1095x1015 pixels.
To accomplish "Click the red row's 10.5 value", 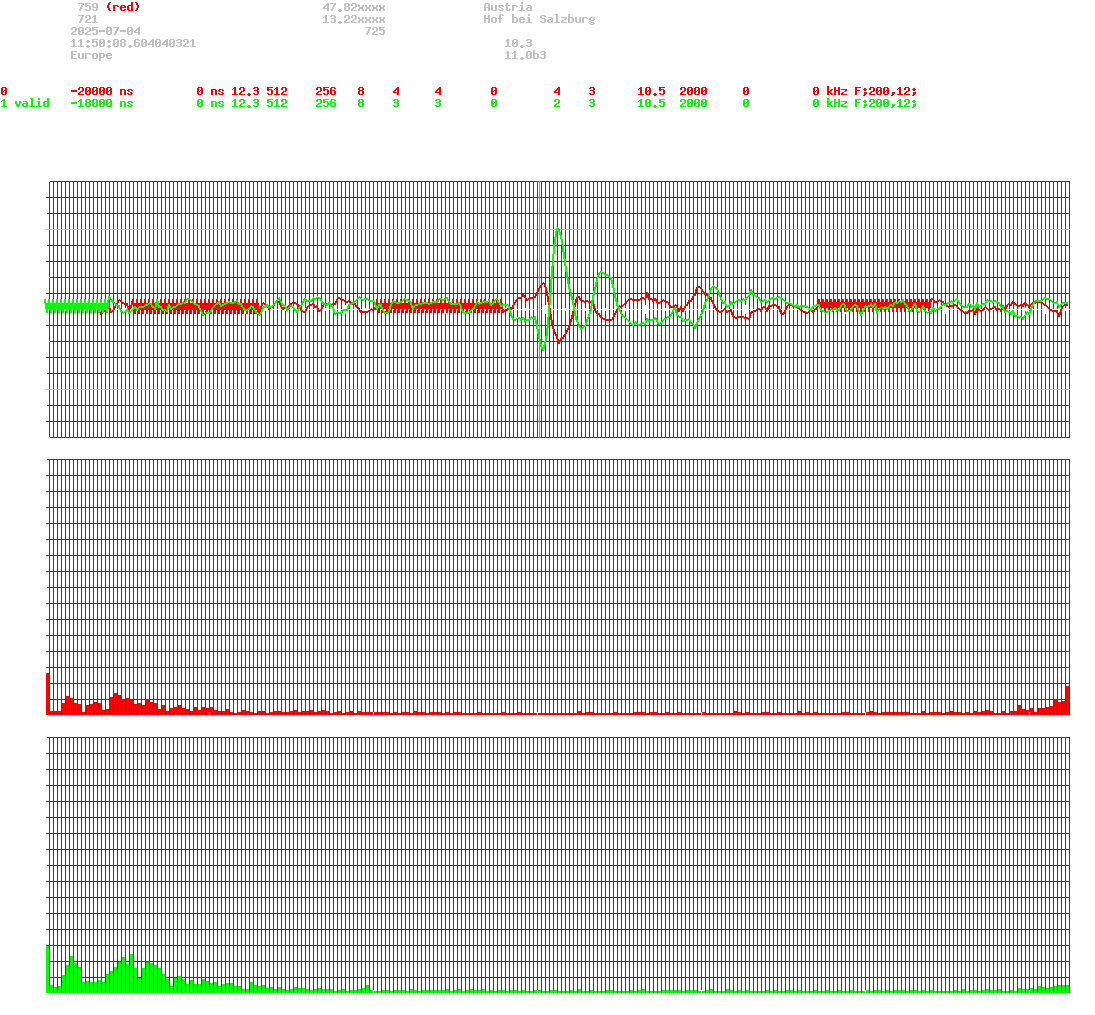I will 652,92.
